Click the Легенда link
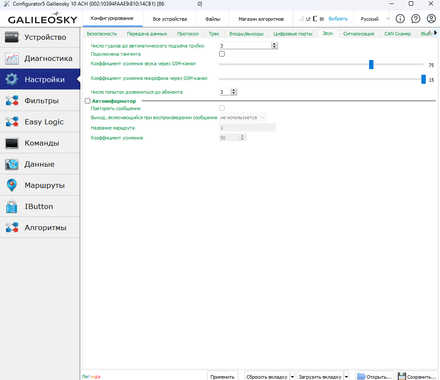Screen dimensions: 440x380 (x=91, y=377)
